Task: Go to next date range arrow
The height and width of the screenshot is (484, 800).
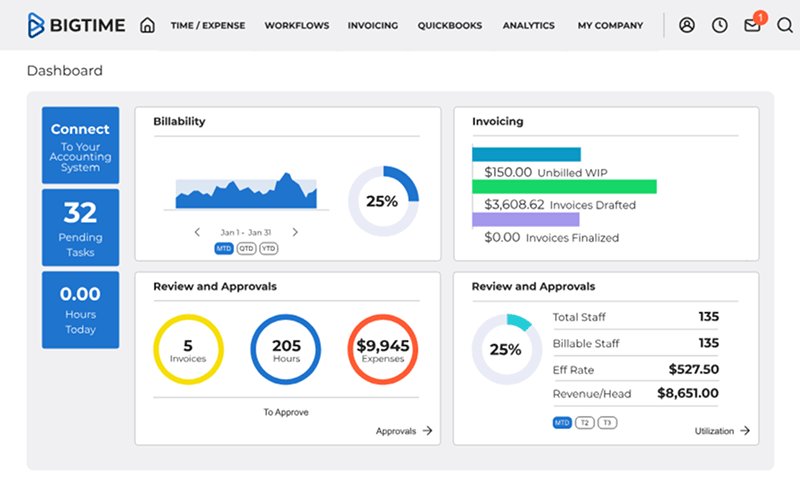Action: [x=295, y=232]
